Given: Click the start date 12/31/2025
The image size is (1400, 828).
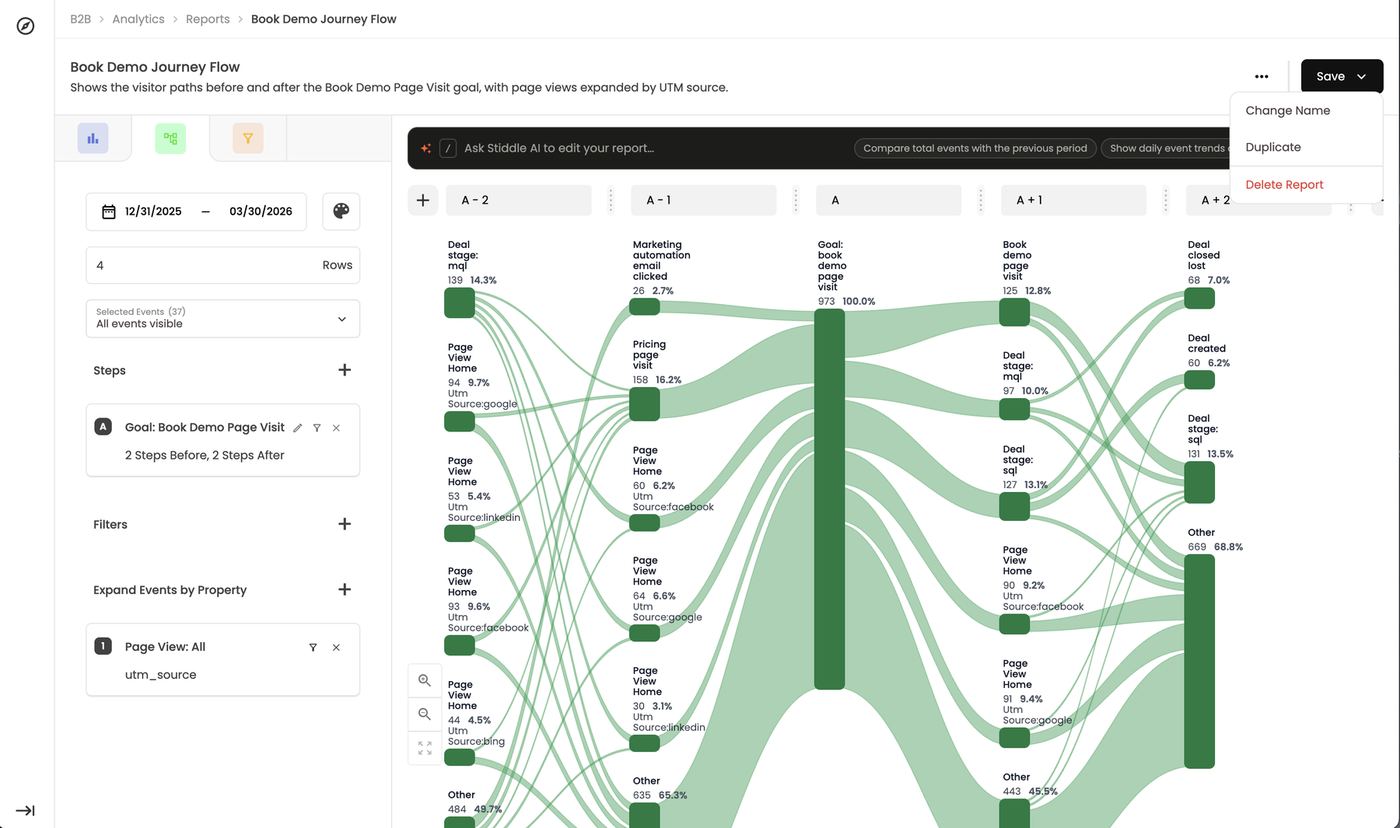Looking at the screenshot, I should [x=153, y=211].
